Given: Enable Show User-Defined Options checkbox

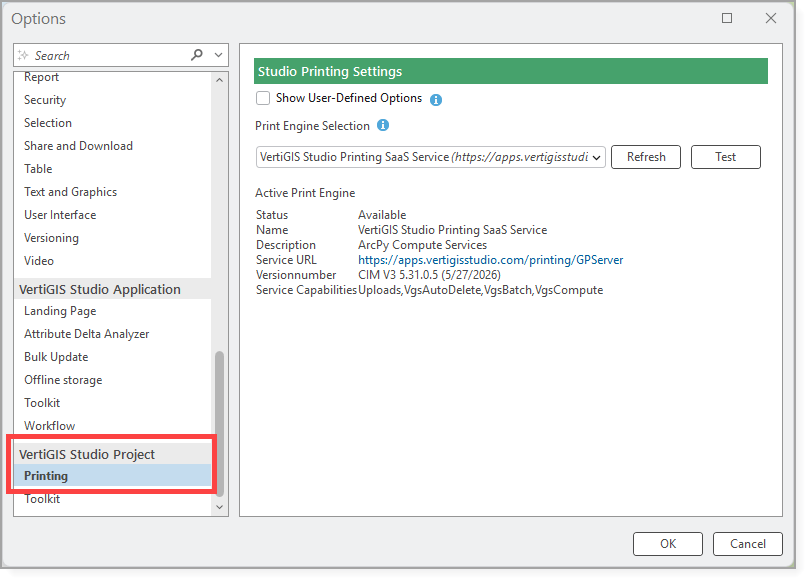Looking at the screenshot, I should 263,98.
